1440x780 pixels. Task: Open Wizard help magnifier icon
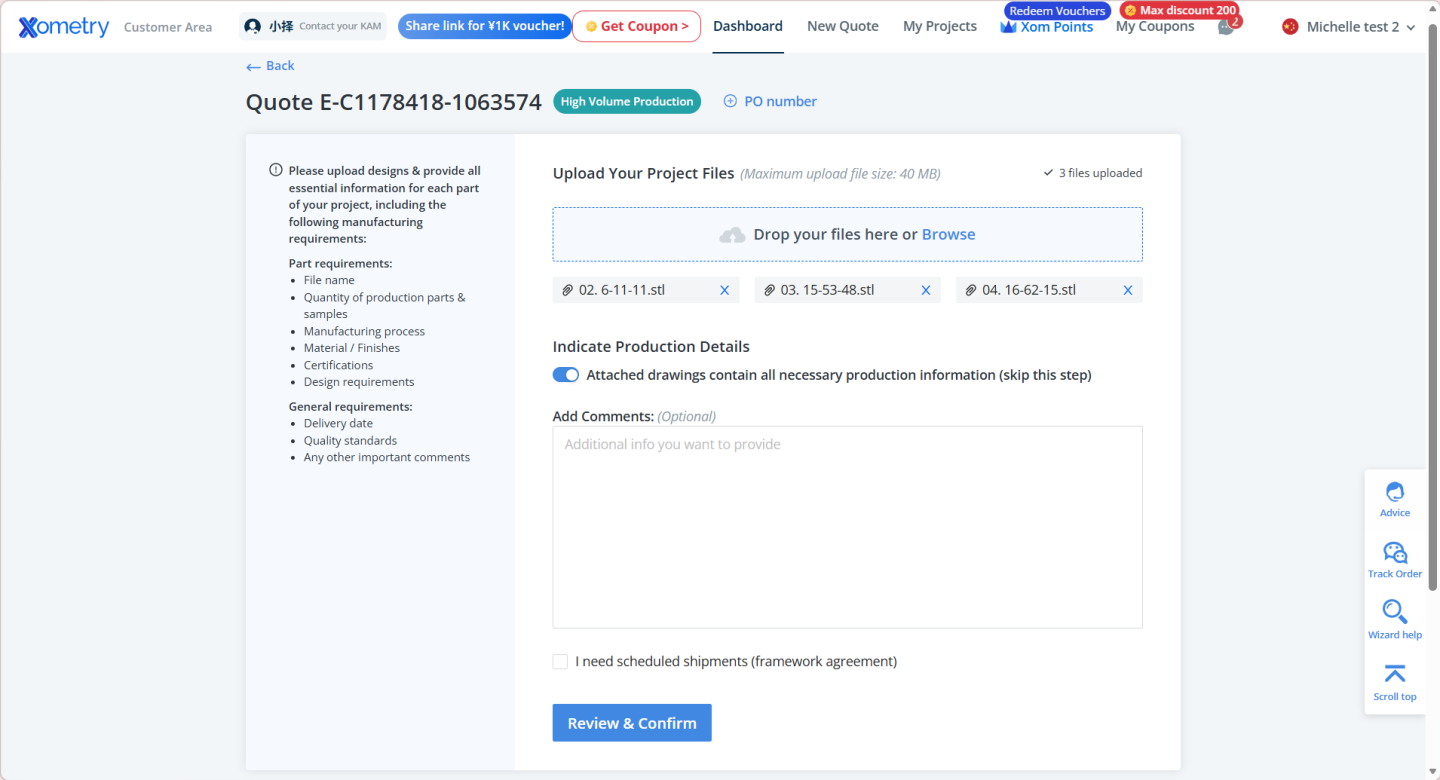[1394, 611]
